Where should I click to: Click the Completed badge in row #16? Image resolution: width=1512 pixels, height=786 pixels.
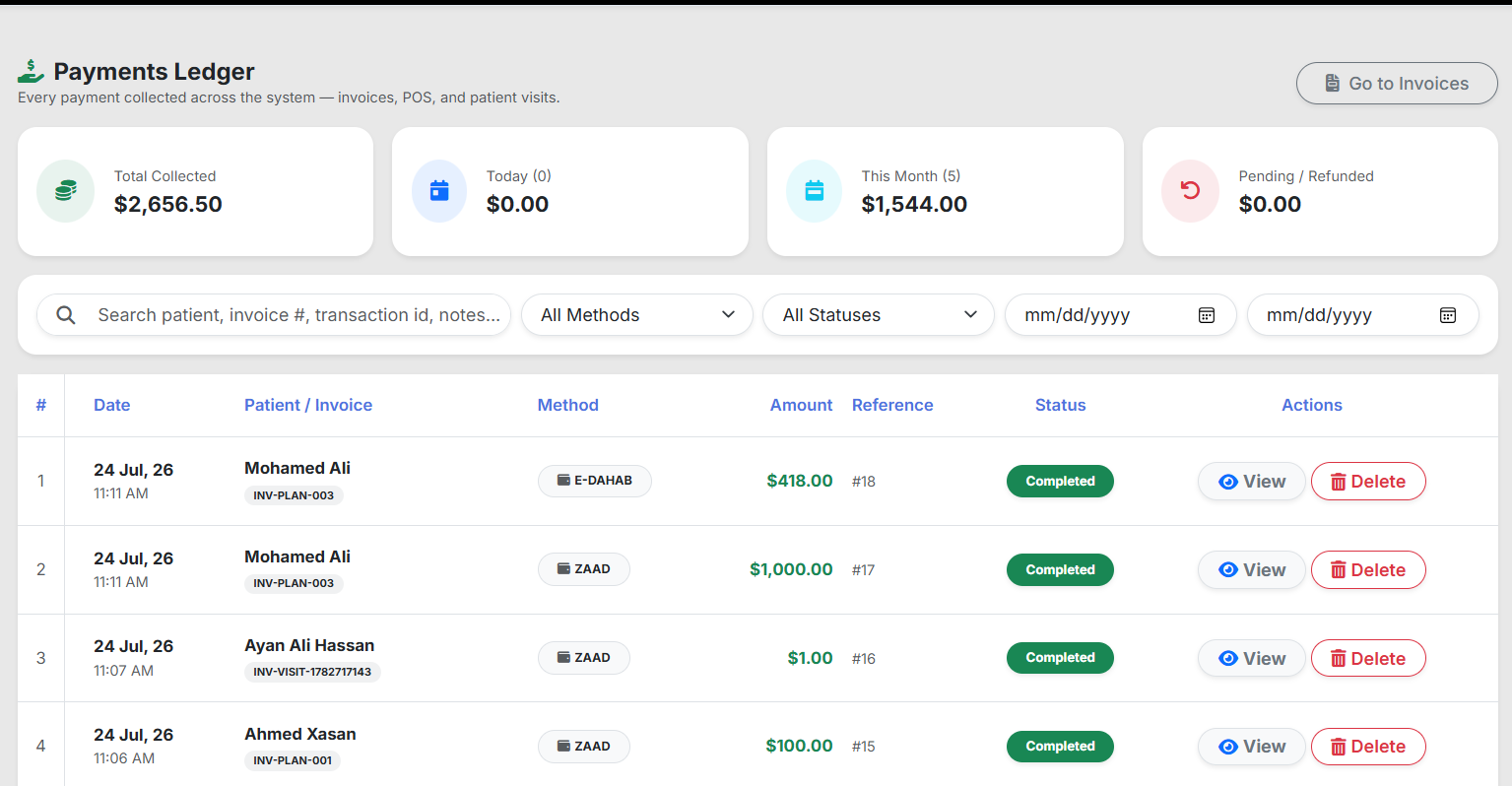[1060, 658]
